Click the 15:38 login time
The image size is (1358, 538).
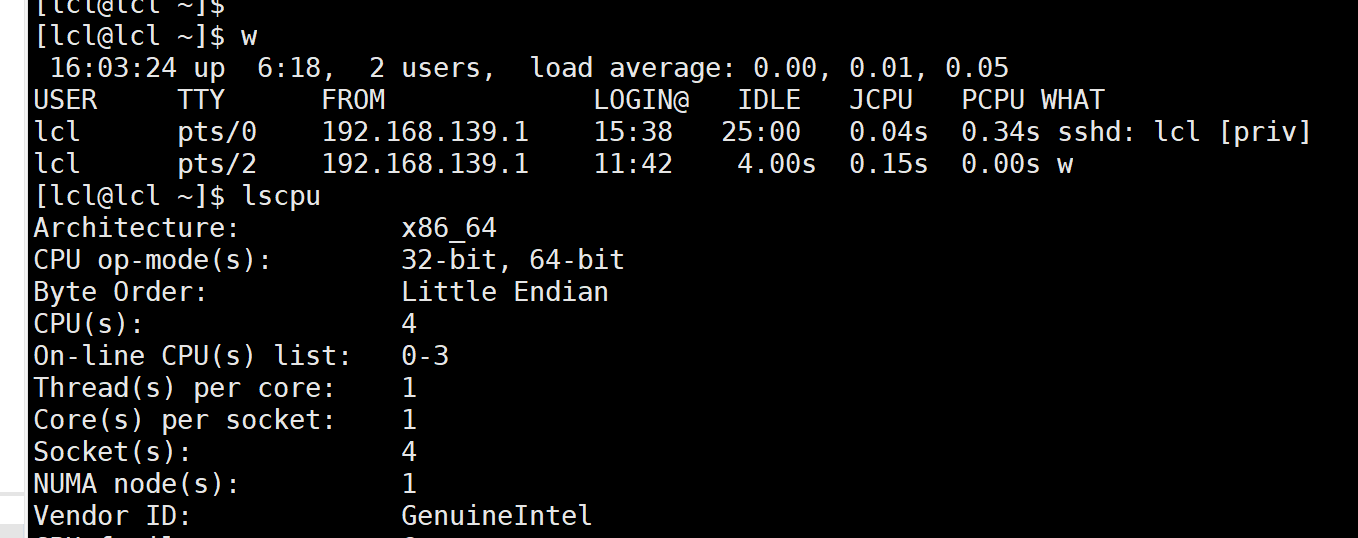point(633,132)
